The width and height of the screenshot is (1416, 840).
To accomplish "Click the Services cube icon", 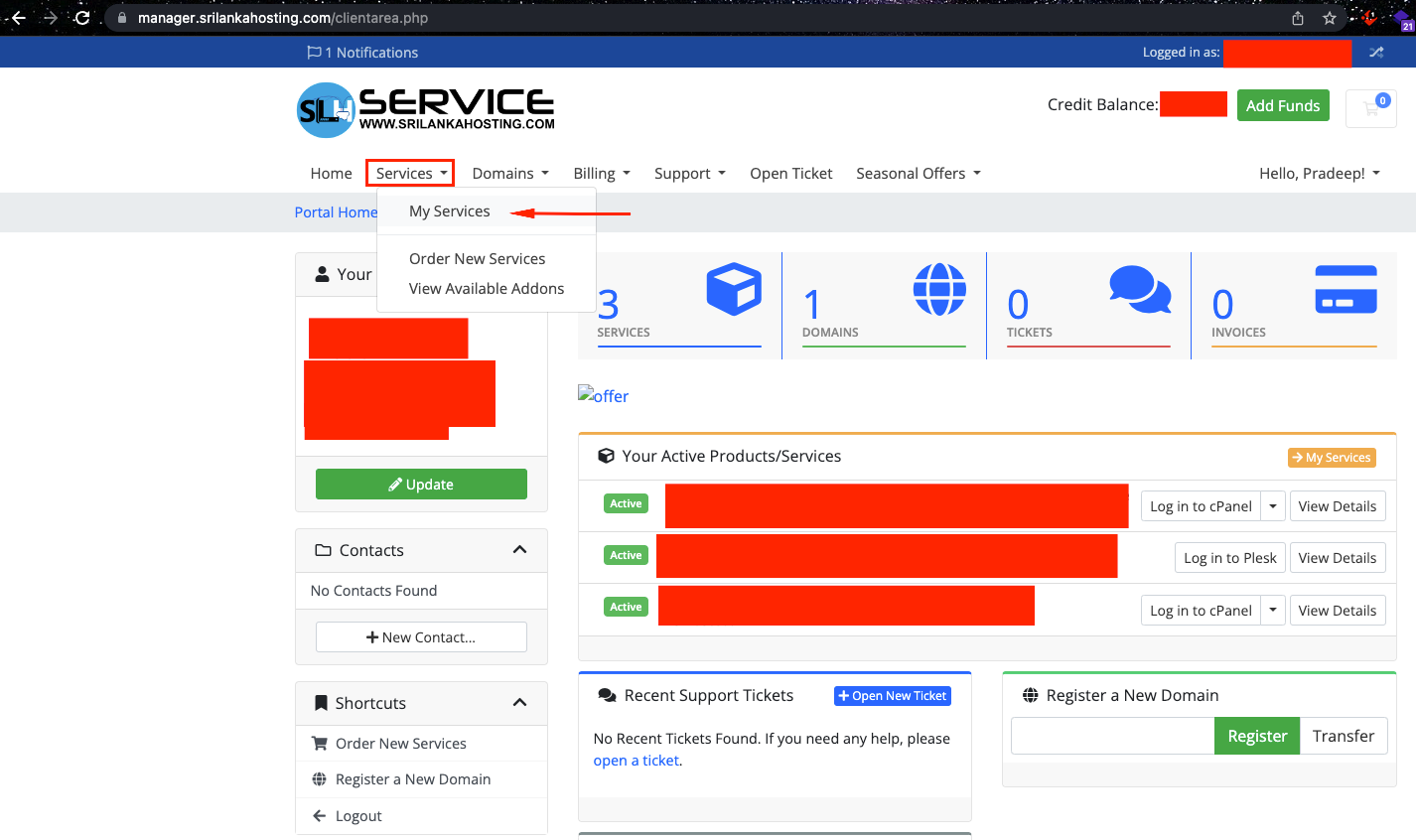I will (734, 290).
